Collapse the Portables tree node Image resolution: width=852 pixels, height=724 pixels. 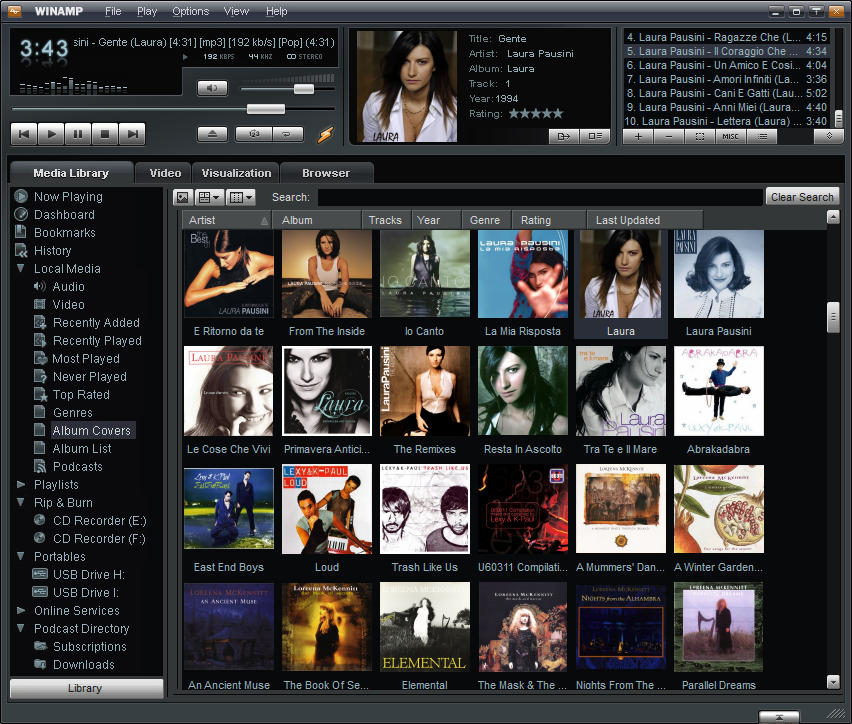click(21, 556)
